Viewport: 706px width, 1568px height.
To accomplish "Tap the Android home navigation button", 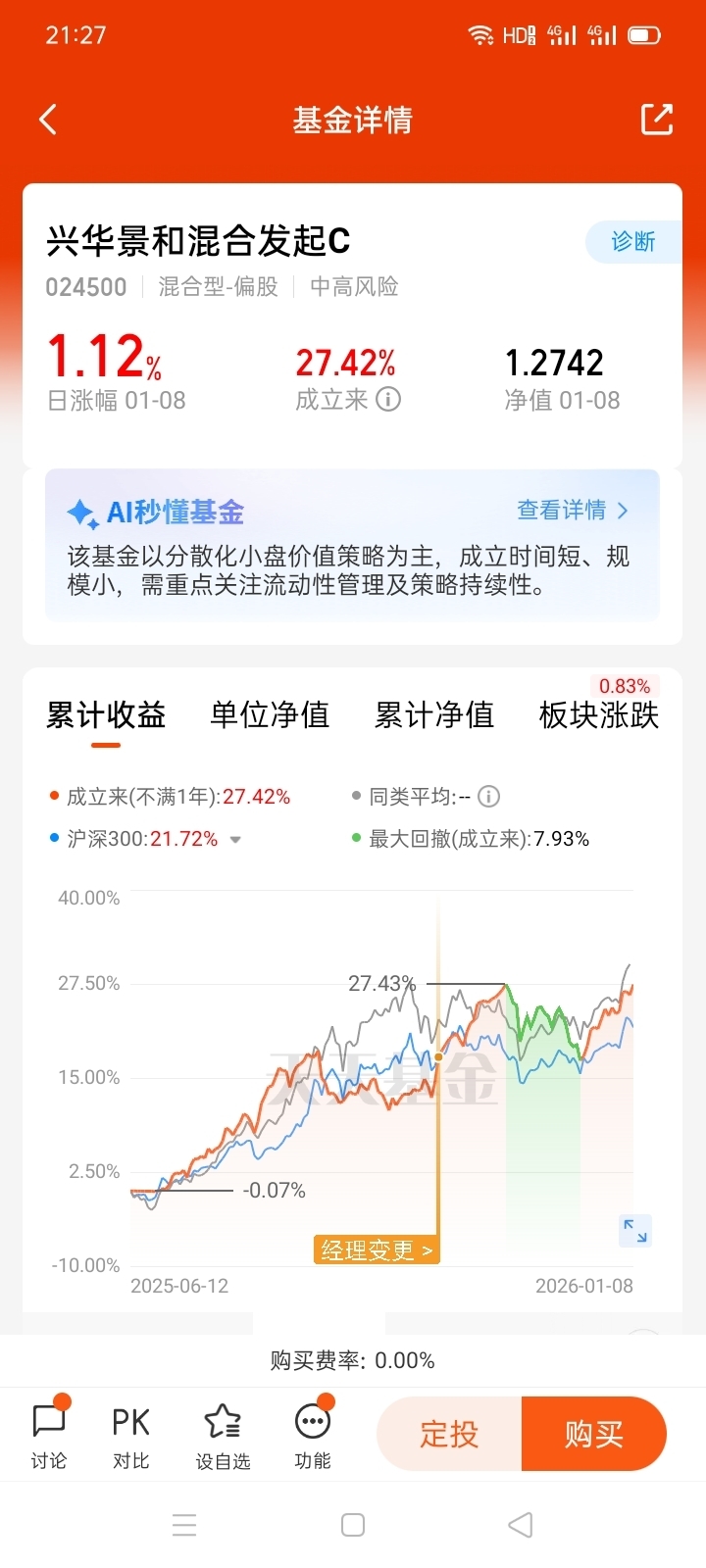I will point(353,1525).
